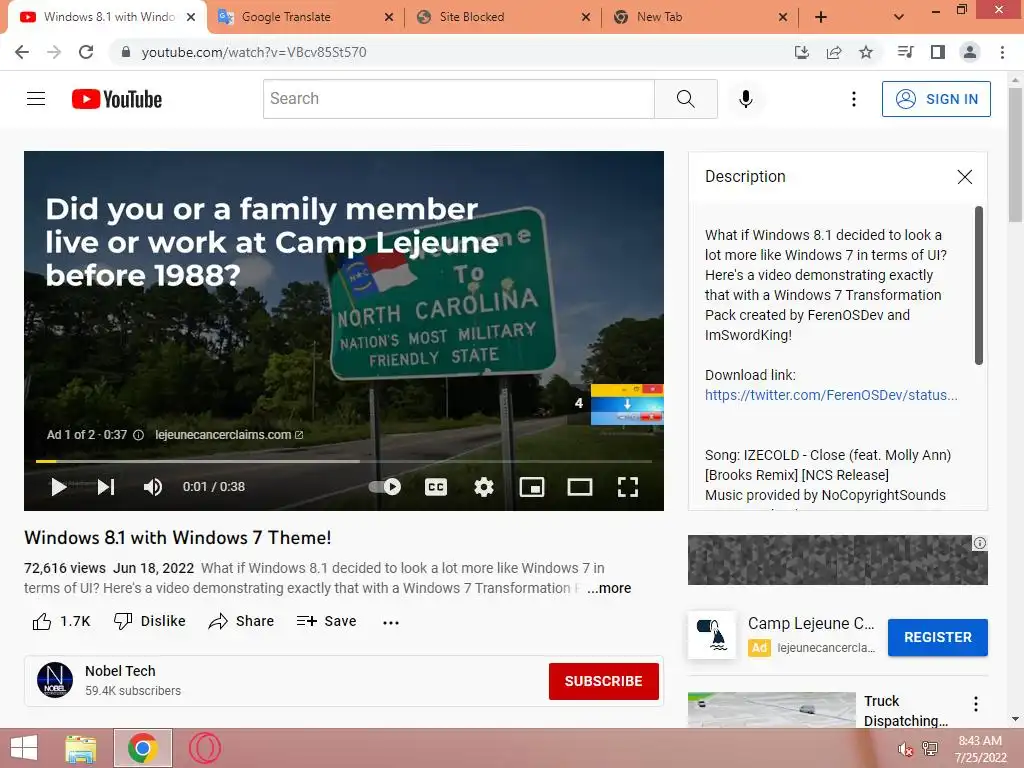Close the Description panel
Viewport: 1024px width, 768px height.
[x=965, y=177]
